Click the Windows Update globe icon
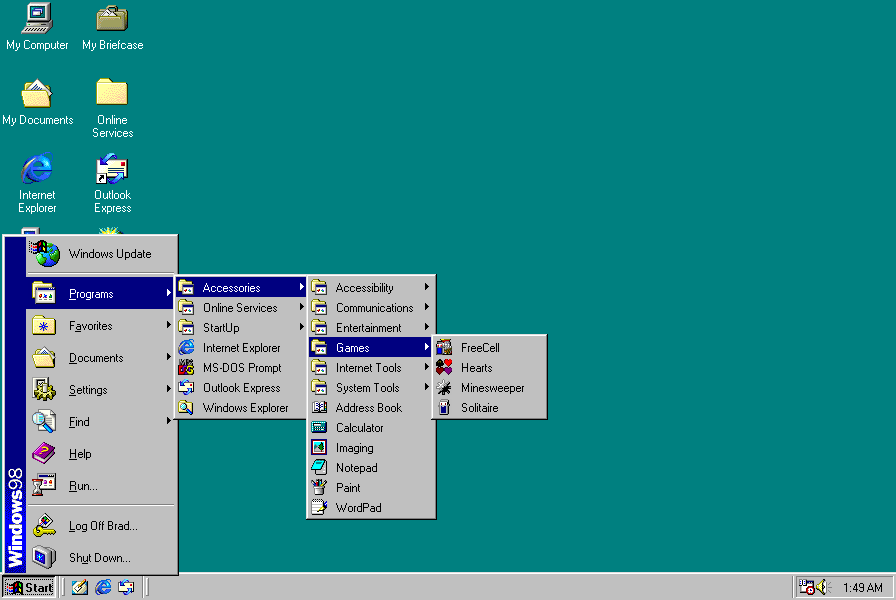This screenshot has width=896, height=600. coord(45,254)
